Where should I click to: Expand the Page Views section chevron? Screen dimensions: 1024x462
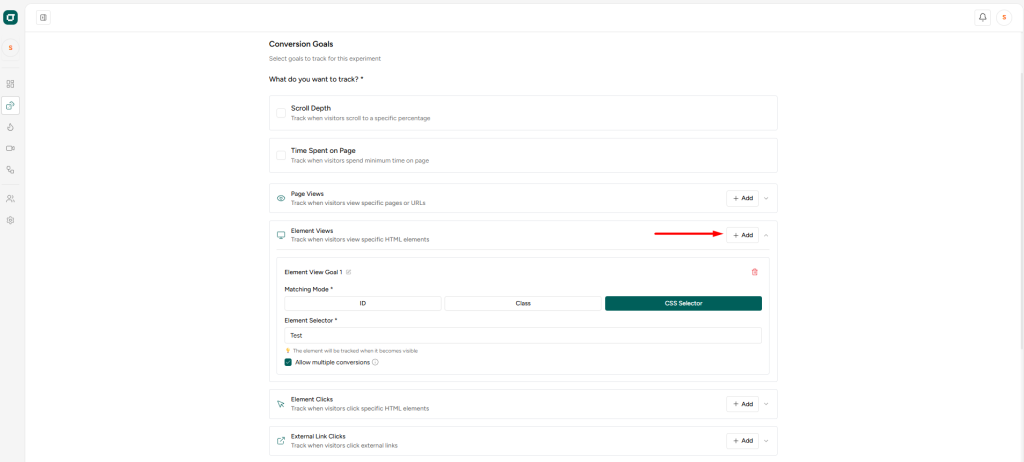point(766,198)
